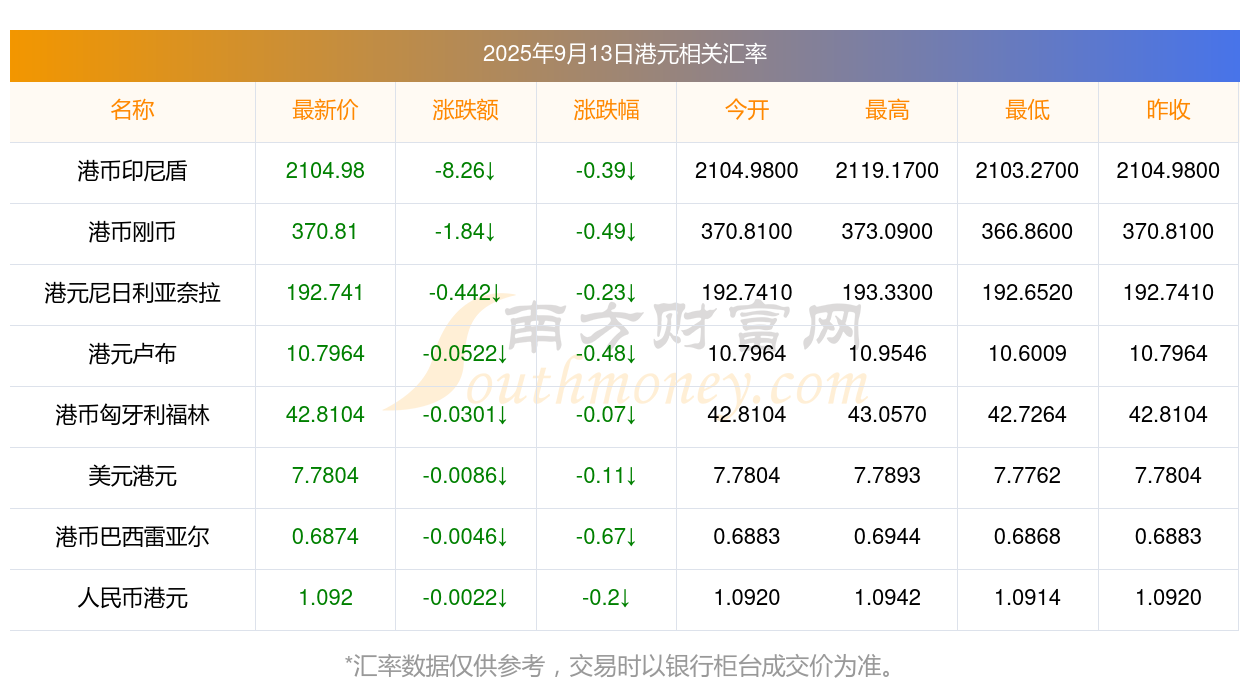Click the title 2025年9月13日港元相关汇率

(x=625, y=54)
